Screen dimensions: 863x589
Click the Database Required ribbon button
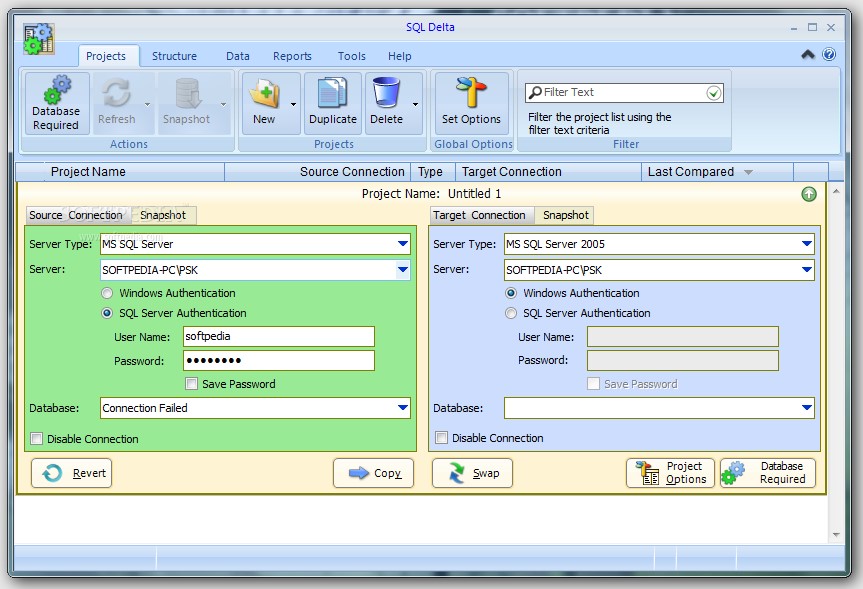[56, 103]
